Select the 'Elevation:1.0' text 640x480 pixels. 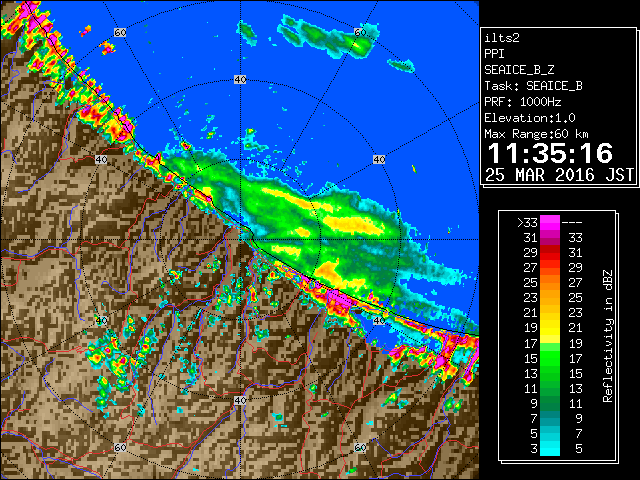click(530, 118)
